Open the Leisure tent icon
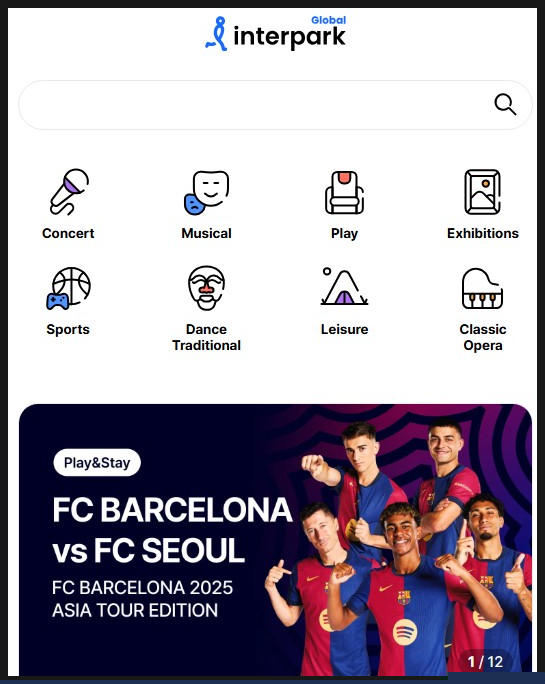 (x=344, y=286)
